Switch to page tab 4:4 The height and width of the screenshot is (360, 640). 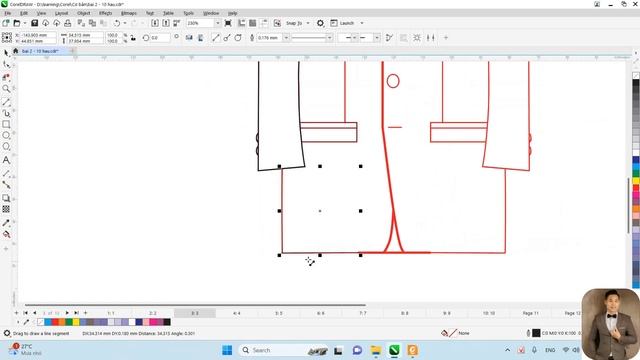point(237,313)
